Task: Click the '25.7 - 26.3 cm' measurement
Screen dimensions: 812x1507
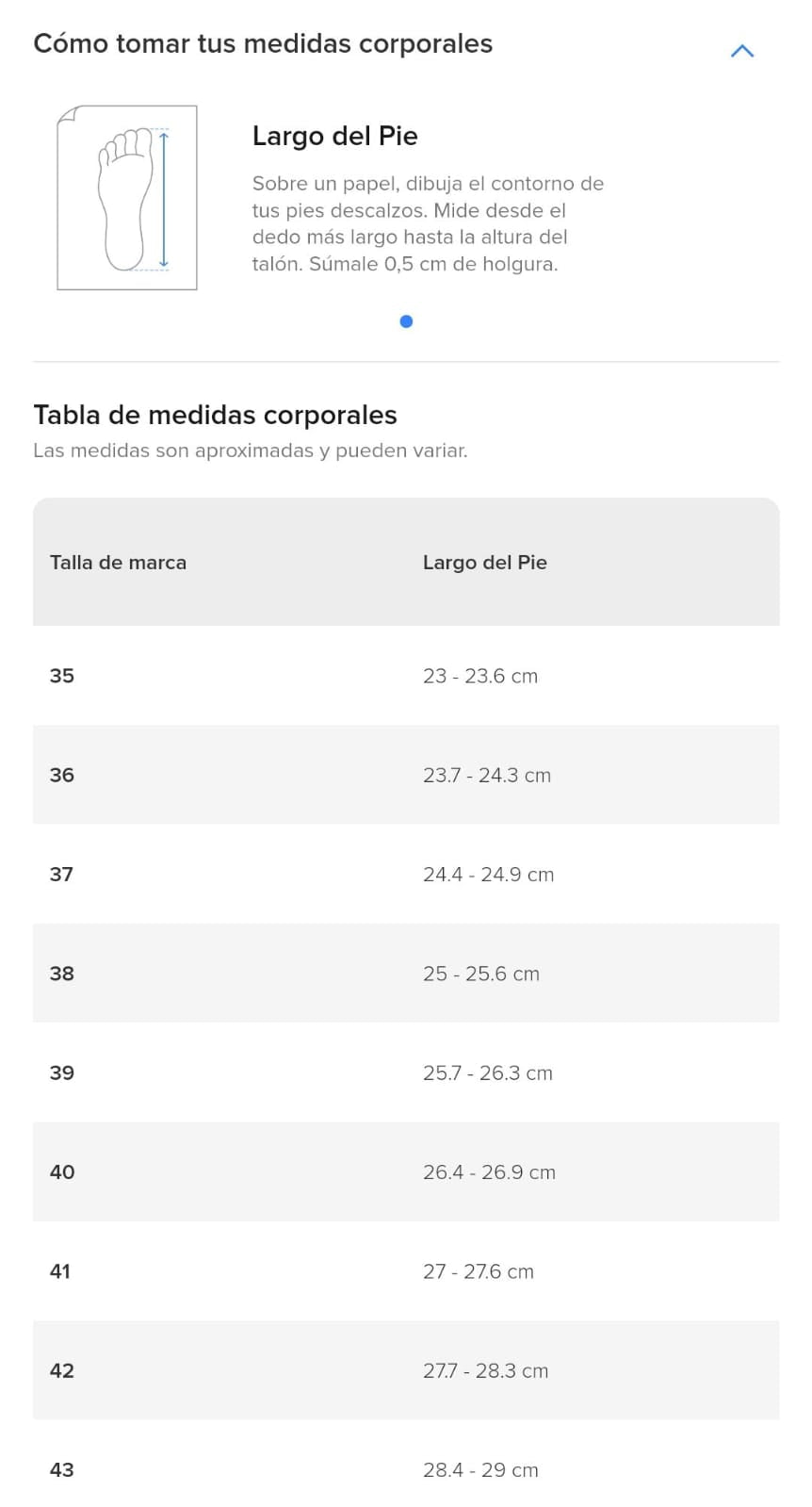Action: (487, 1073)
